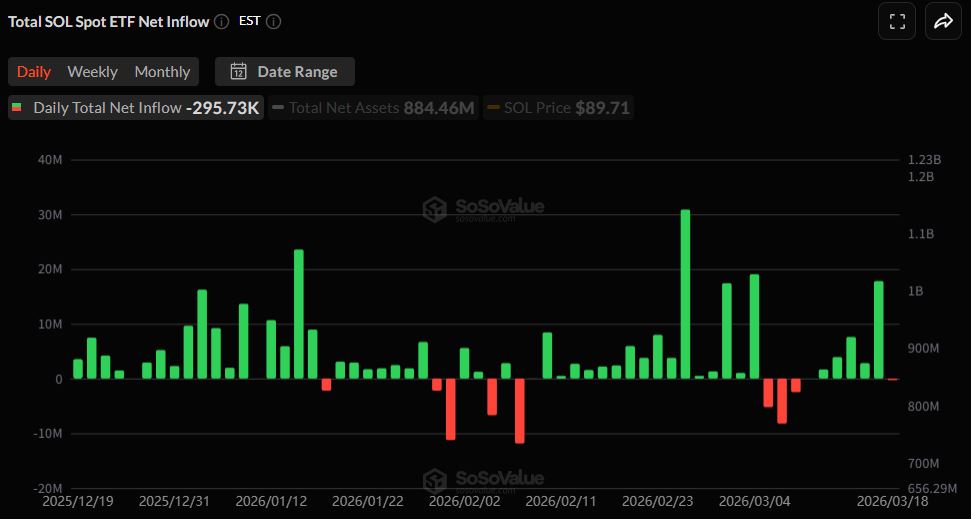Viewport: 971px width, 519px height.
Task: Click the last green bar near 2026/03/18
Action: (x=878, y=330)
